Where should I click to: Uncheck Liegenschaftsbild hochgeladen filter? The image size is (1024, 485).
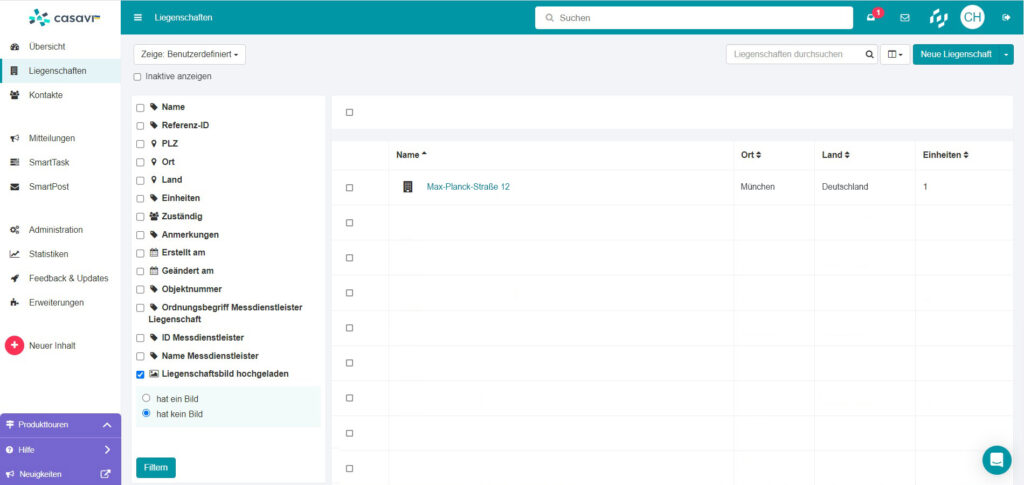point(140,375)
